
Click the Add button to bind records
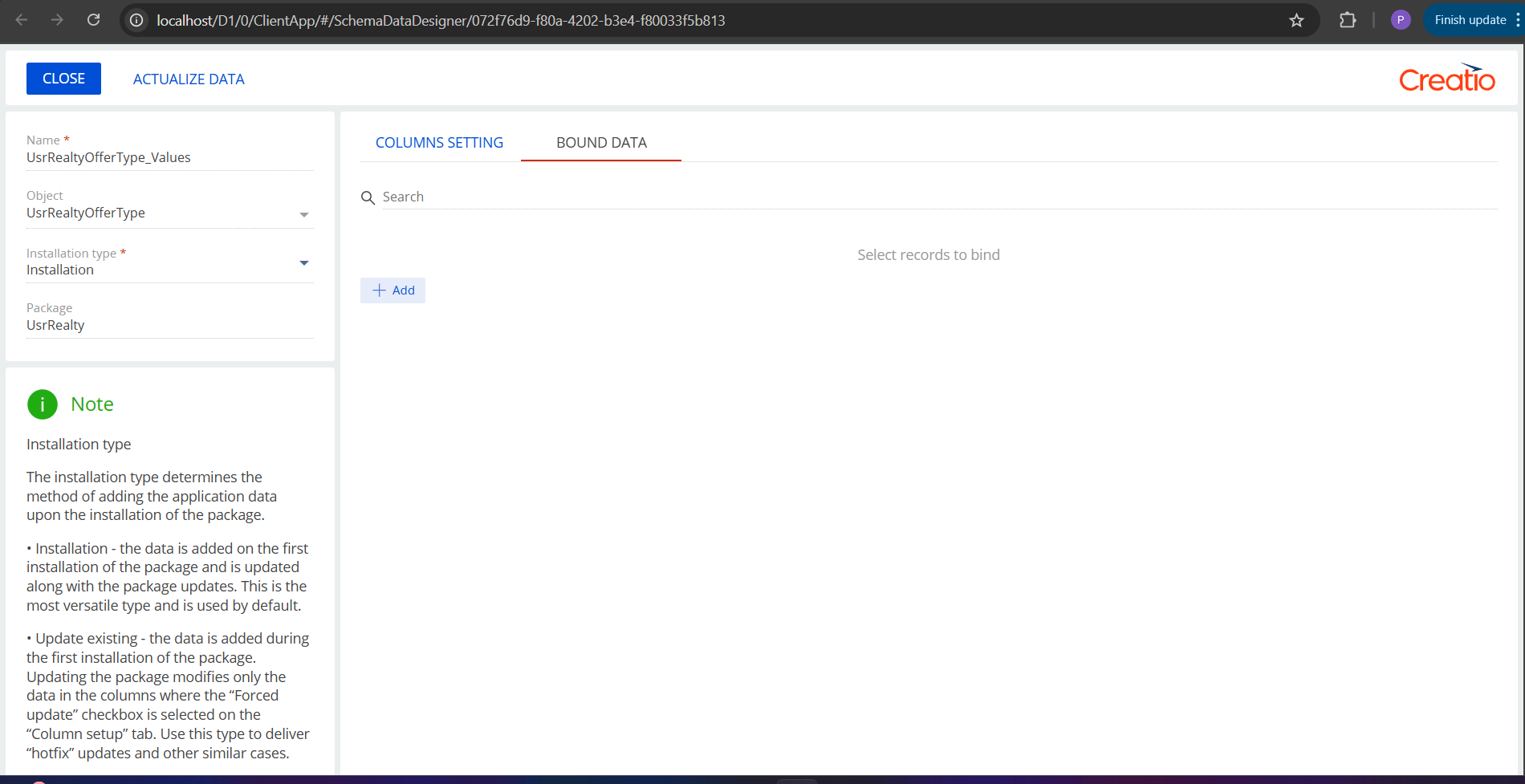392,290
